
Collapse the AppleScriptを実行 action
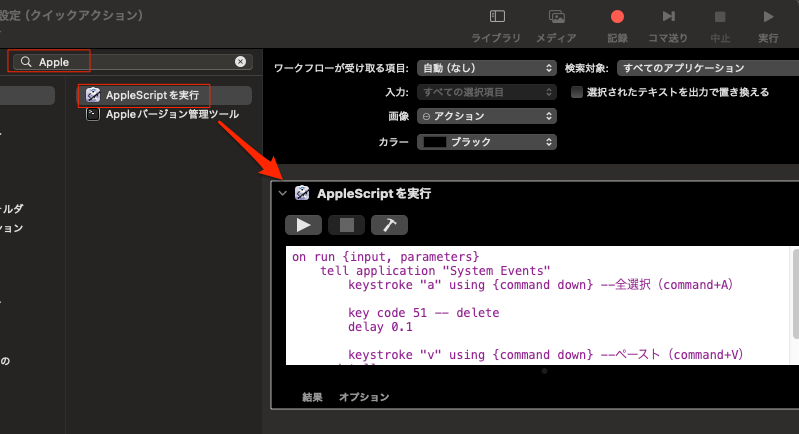(x=283, y=193)
